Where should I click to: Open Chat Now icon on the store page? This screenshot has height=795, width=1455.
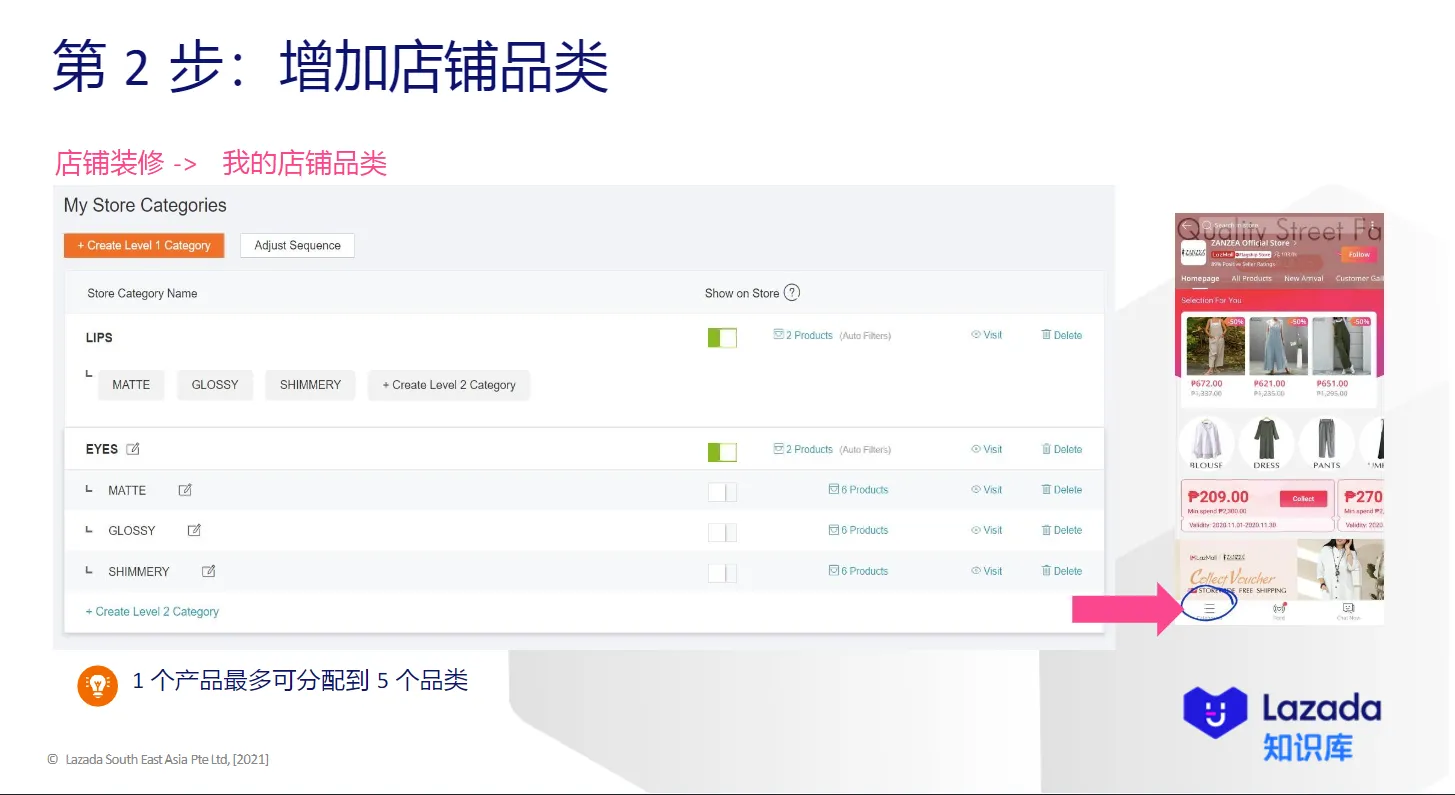click(1348, 606)
